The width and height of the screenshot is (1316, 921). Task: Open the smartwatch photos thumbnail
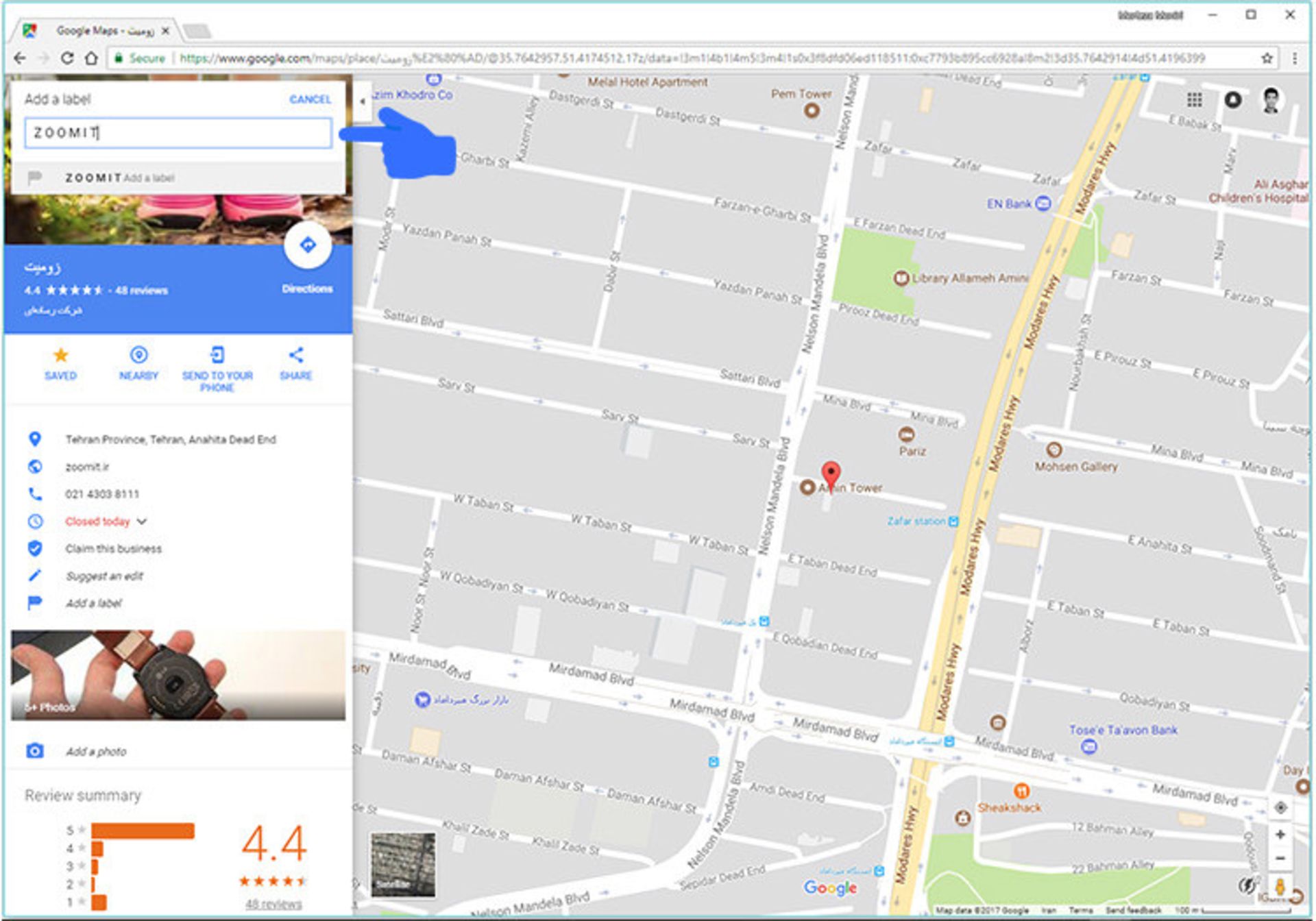(x=178, y=675)
